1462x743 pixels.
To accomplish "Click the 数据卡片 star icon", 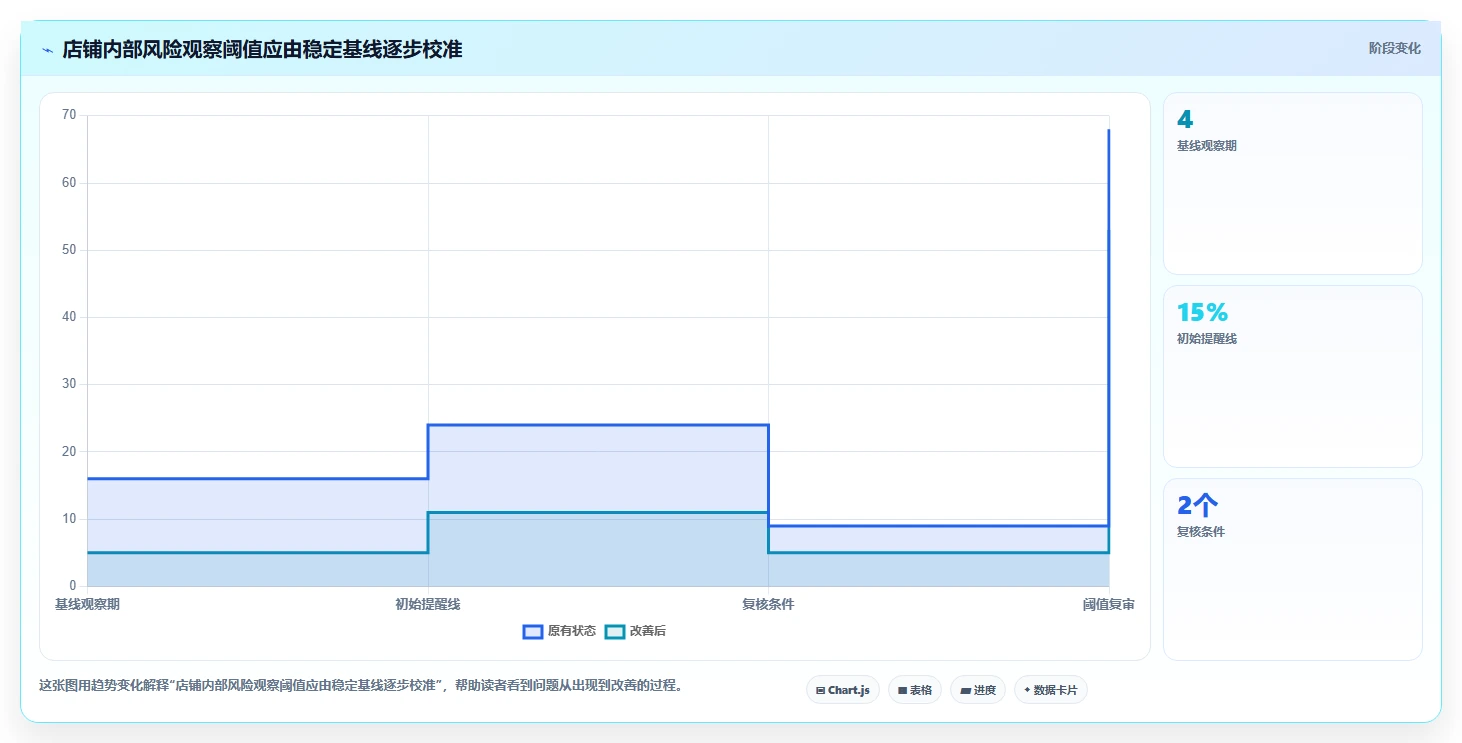I will point(1027,690).
